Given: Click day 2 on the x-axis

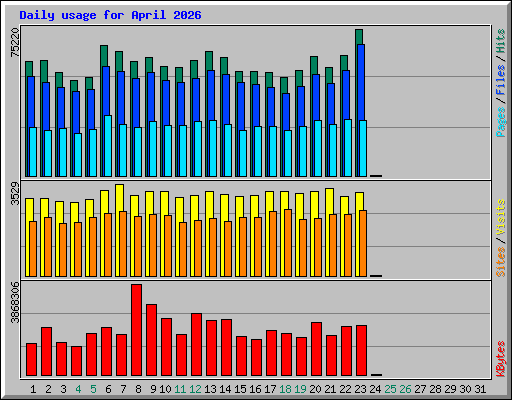Looking at the screenshot, I should (48, 389).
